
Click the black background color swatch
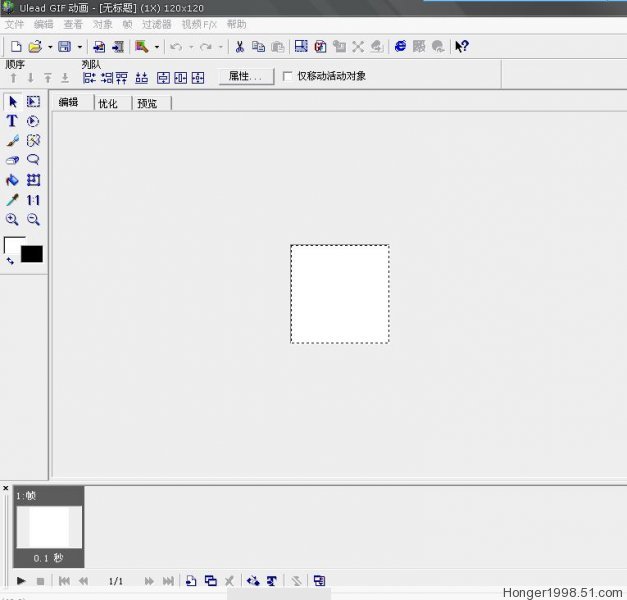click(32, 254)
